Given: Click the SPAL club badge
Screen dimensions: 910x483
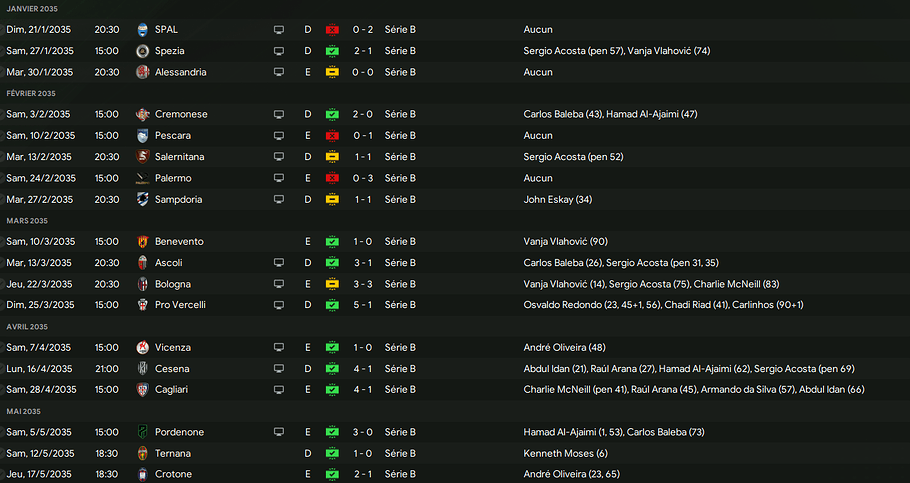Looking at the screenshot, I should pos(142,30).
